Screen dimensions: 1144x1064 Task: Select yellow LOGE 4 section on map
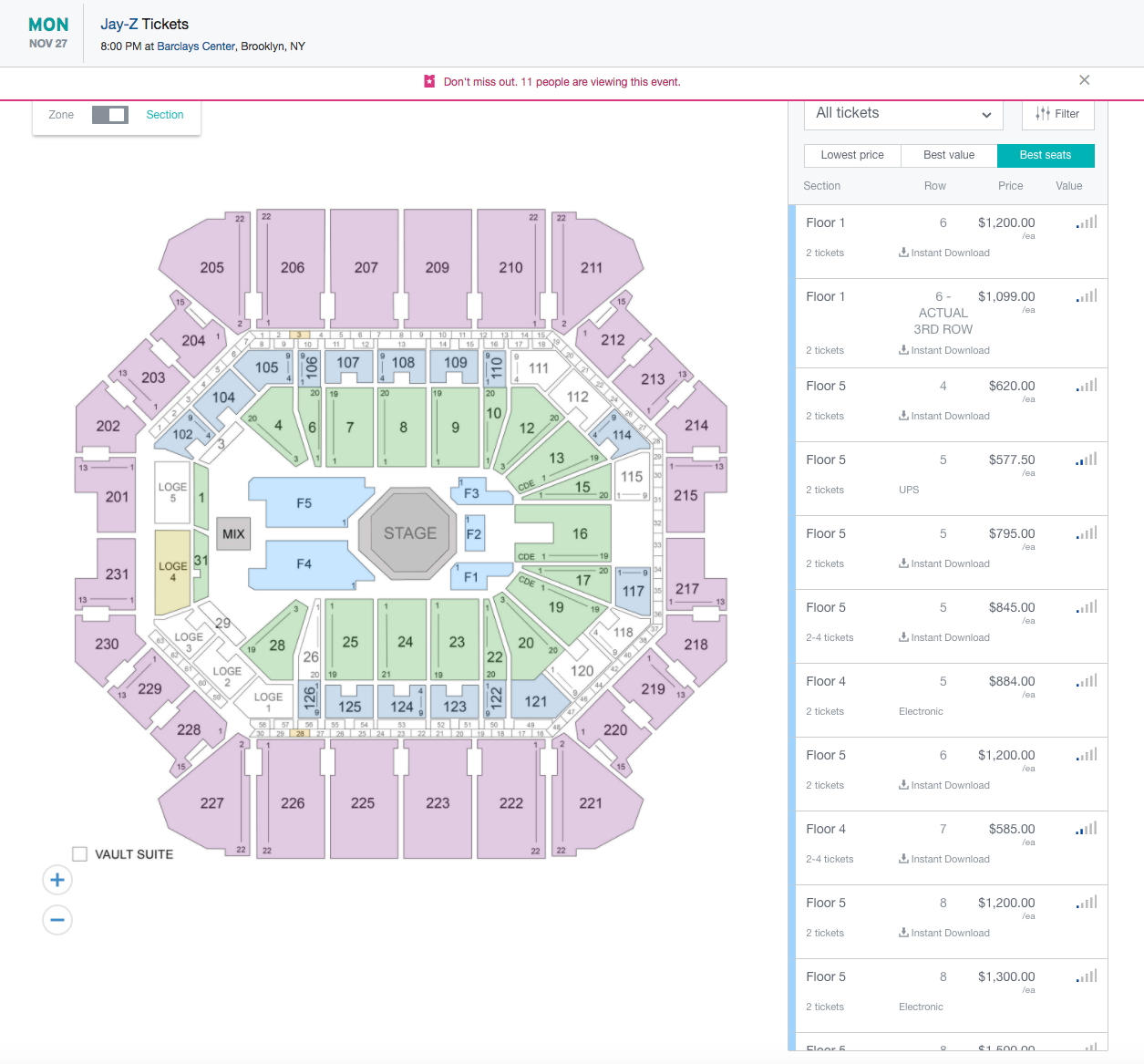click(x=173, y=572)
